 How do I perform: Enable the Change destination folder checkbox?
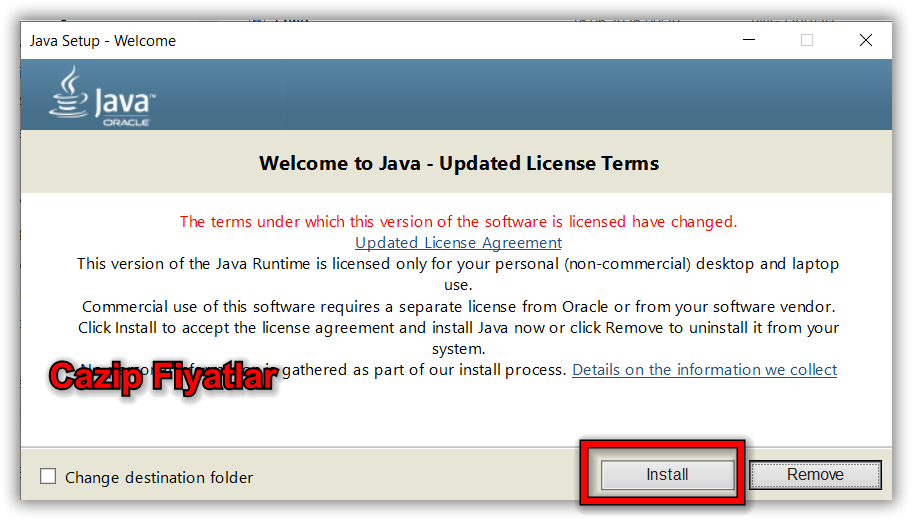coord(48,476)
